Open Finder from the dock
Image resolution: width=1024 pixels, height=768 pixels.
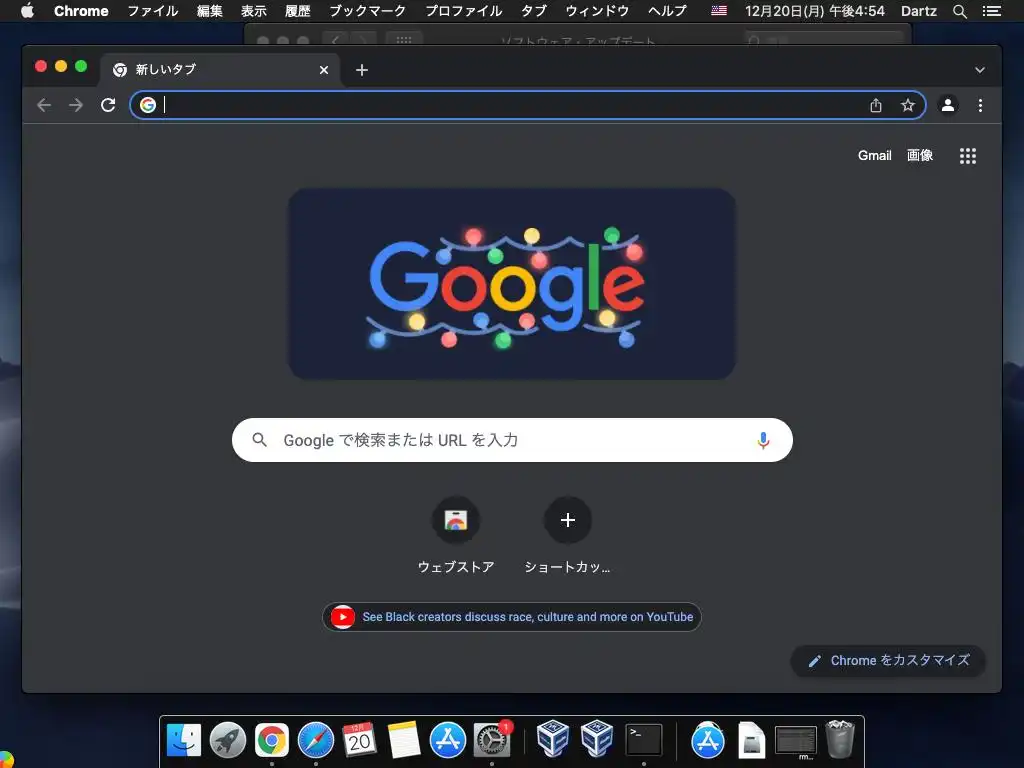tap(184, 741)
